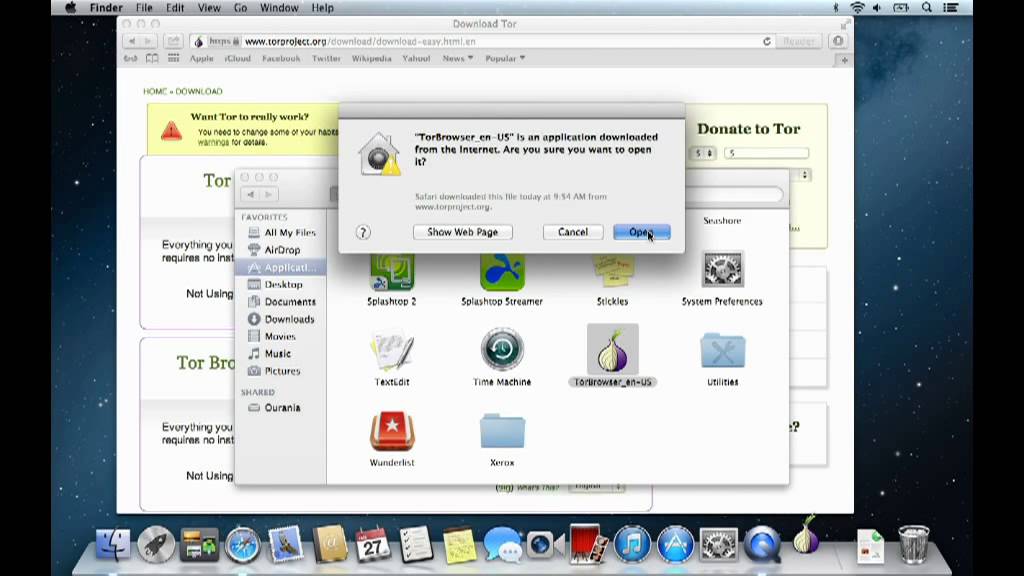Select the Splashtop 2 app icon

[x=392, y=272]
